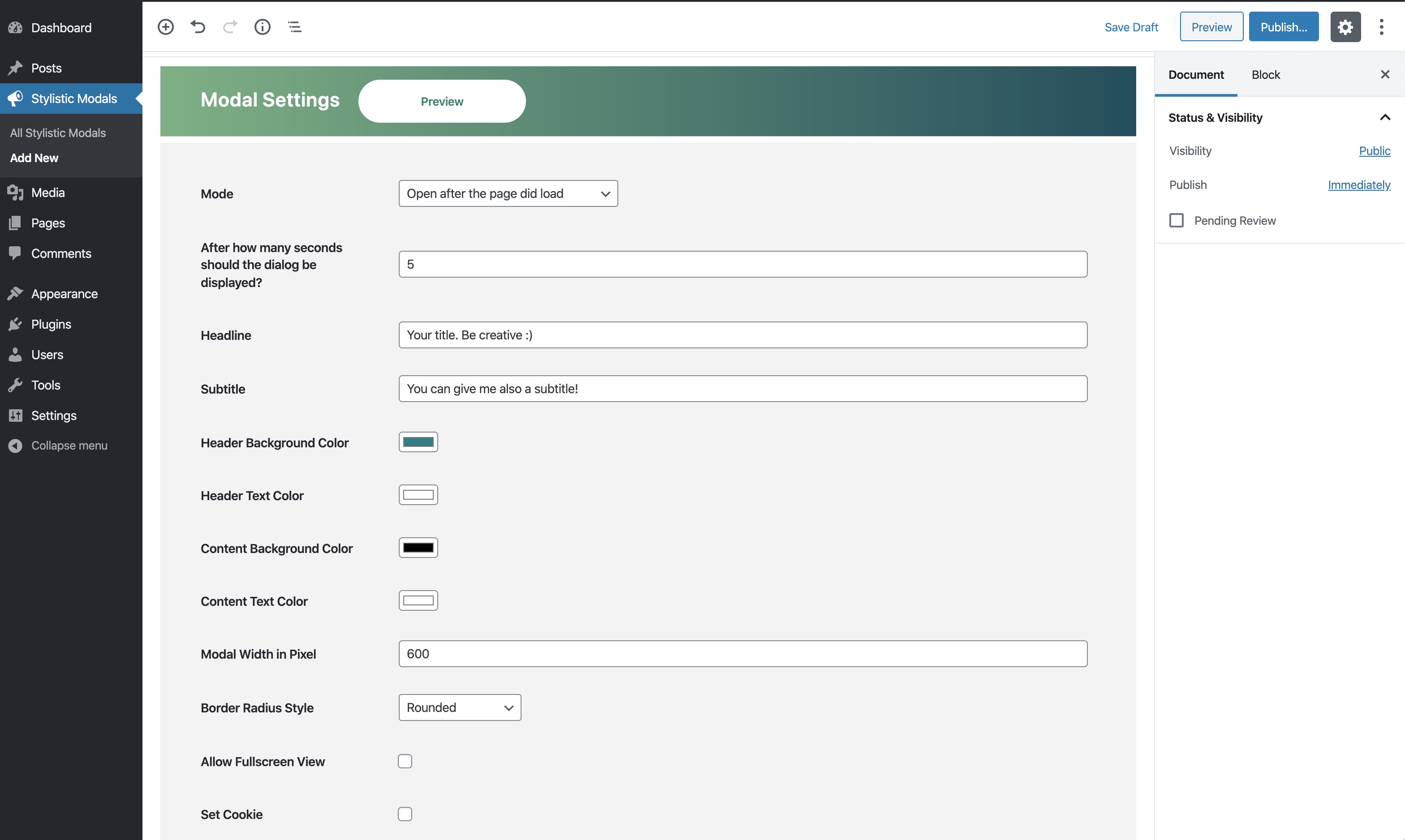Close the settings sidebar with X
This screenshot has width=1405, height=840.
coord(1384,74)
